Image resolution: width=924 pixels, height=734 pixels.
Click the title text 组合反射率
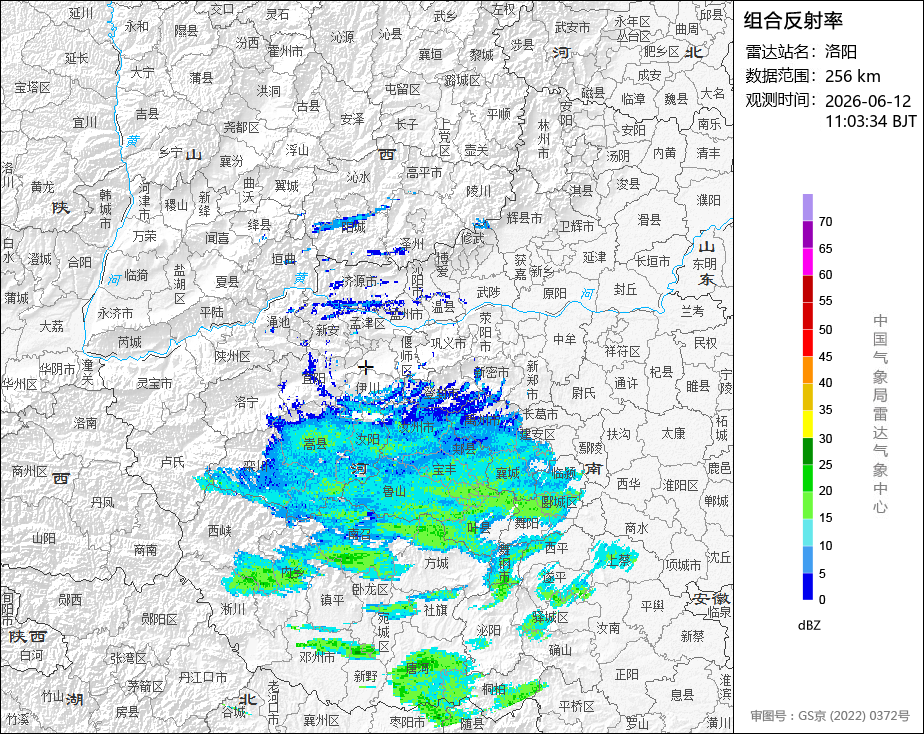tap(793, 21)
